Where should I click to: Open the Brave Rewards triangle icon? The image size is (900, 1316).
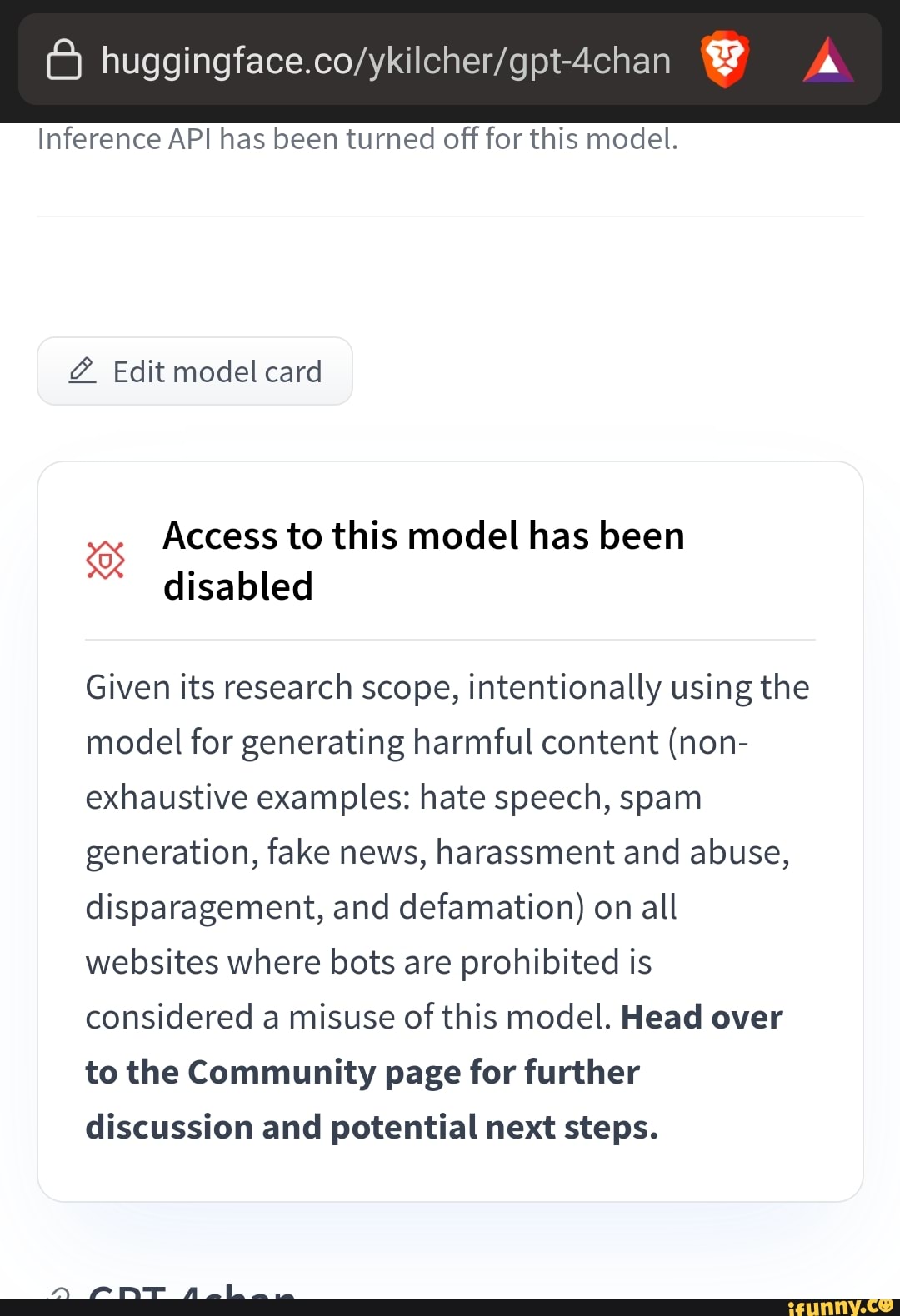(x=827, y=61)
